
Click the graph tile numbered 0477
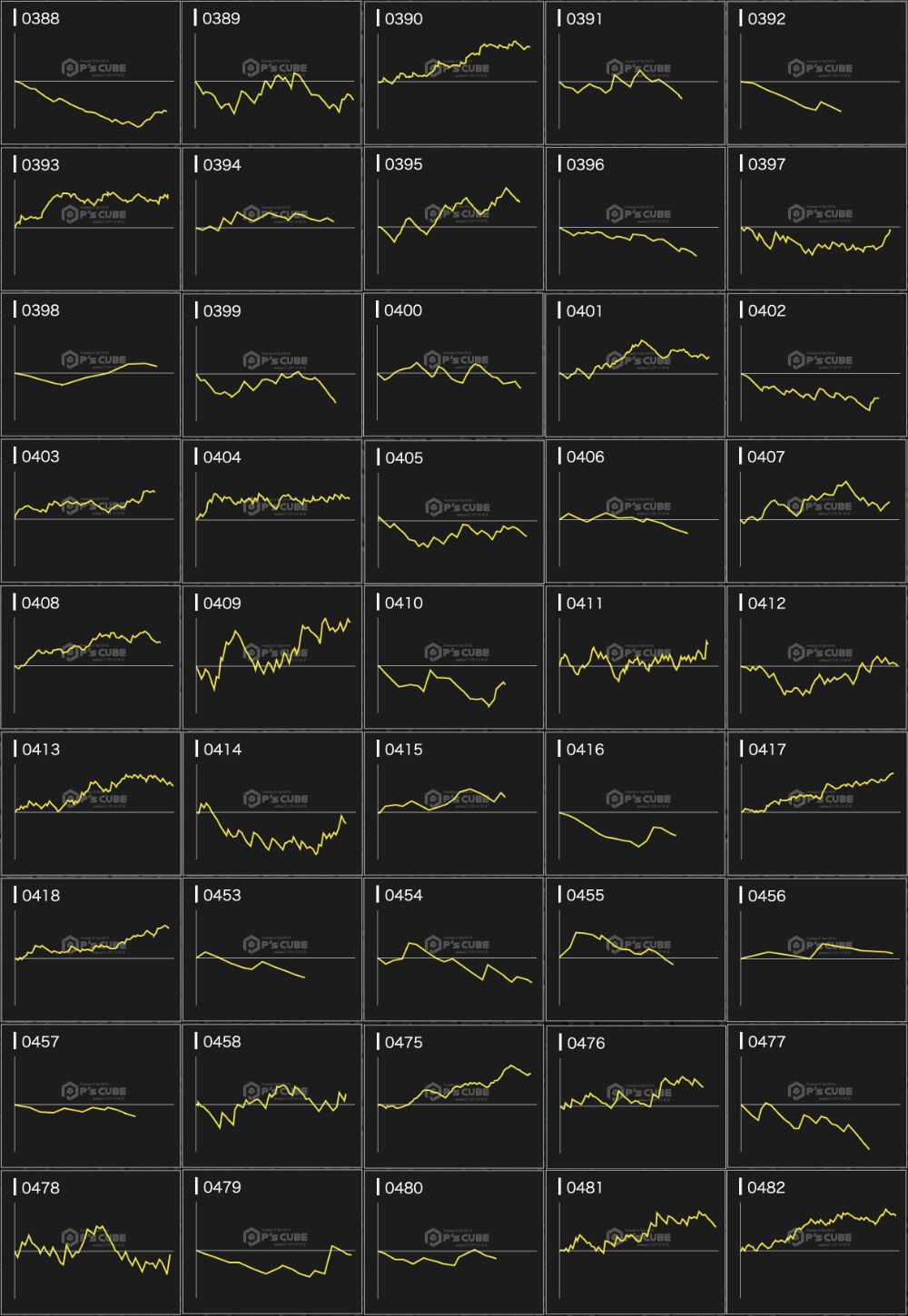click(817, 1095)
